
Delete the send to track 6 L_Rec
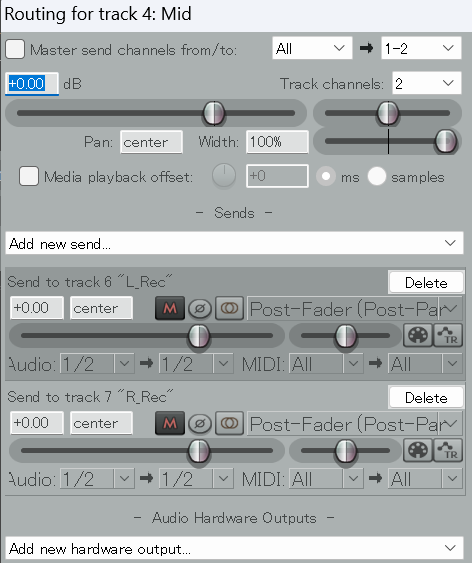[x=426, y=283]
